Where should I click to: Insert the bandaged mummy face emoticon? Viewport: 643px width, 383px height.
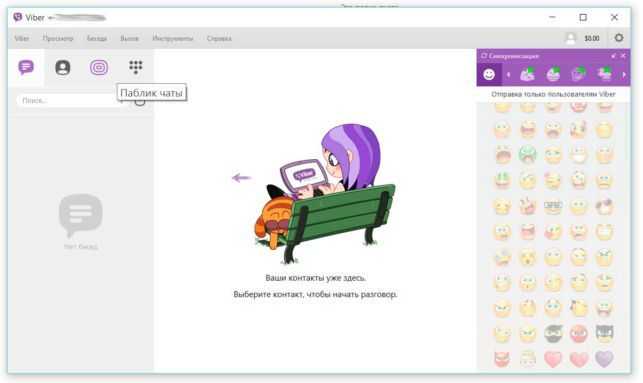(x=527, y=359)
